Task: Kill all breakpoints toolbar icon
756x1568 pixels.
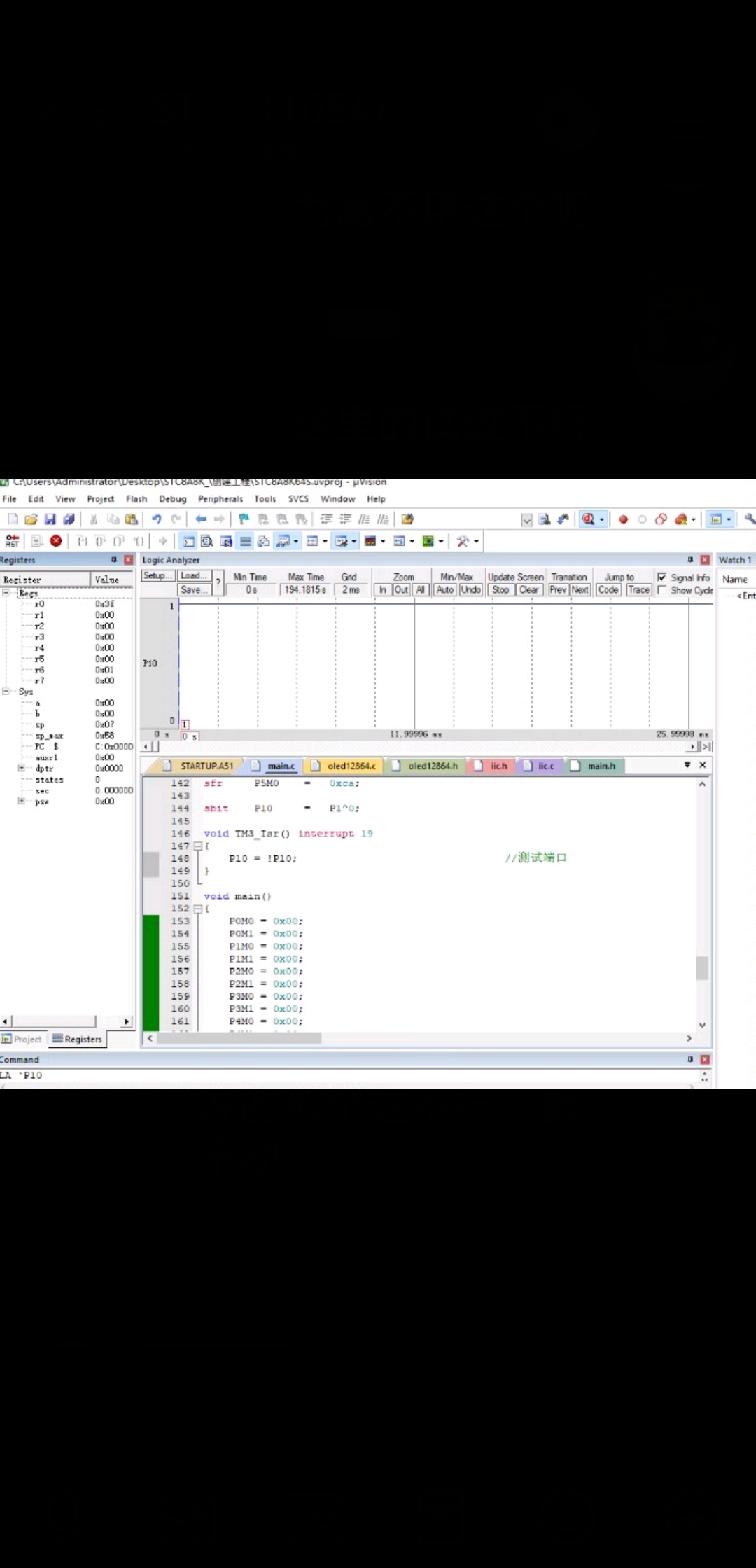Action: [x=680, y=519]
